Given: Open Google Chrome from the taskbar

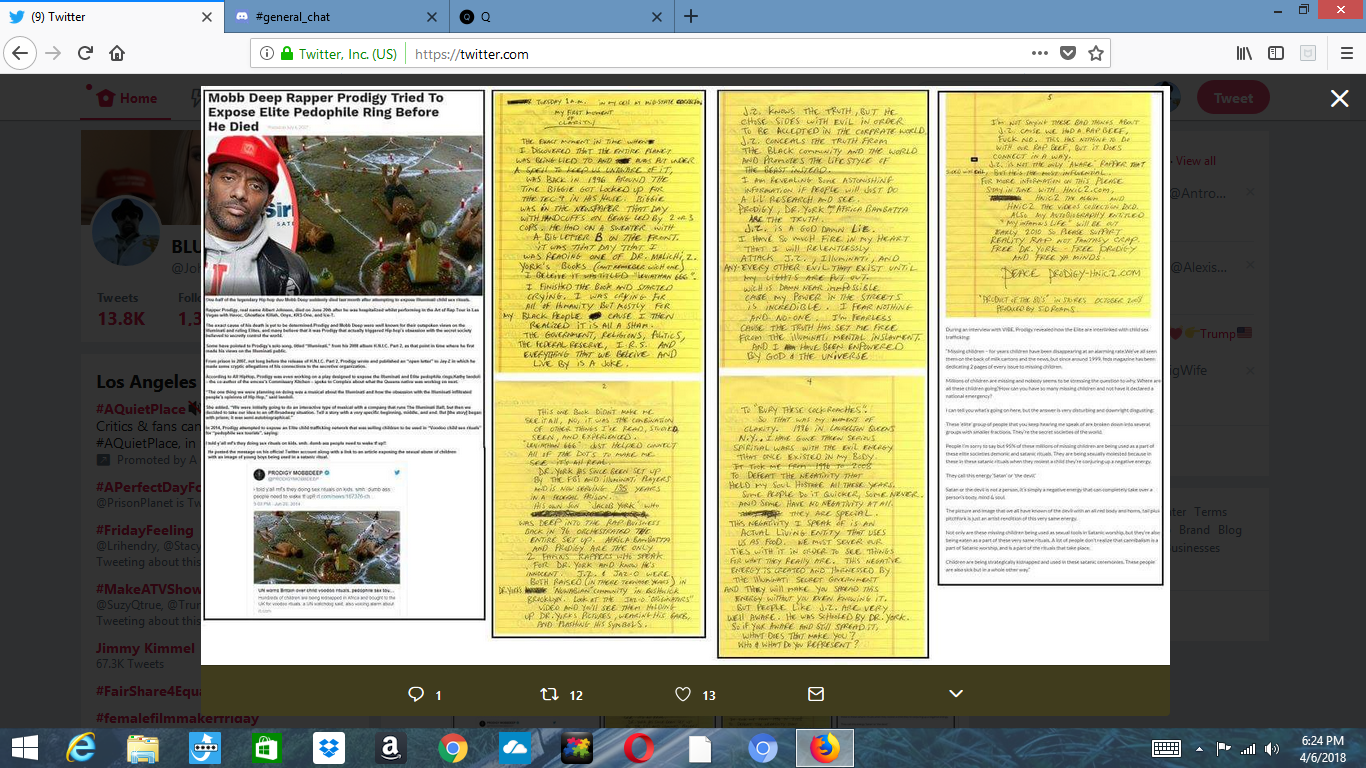Looking at the screenshot, I should pyautogui.click(x=452, y=748).
